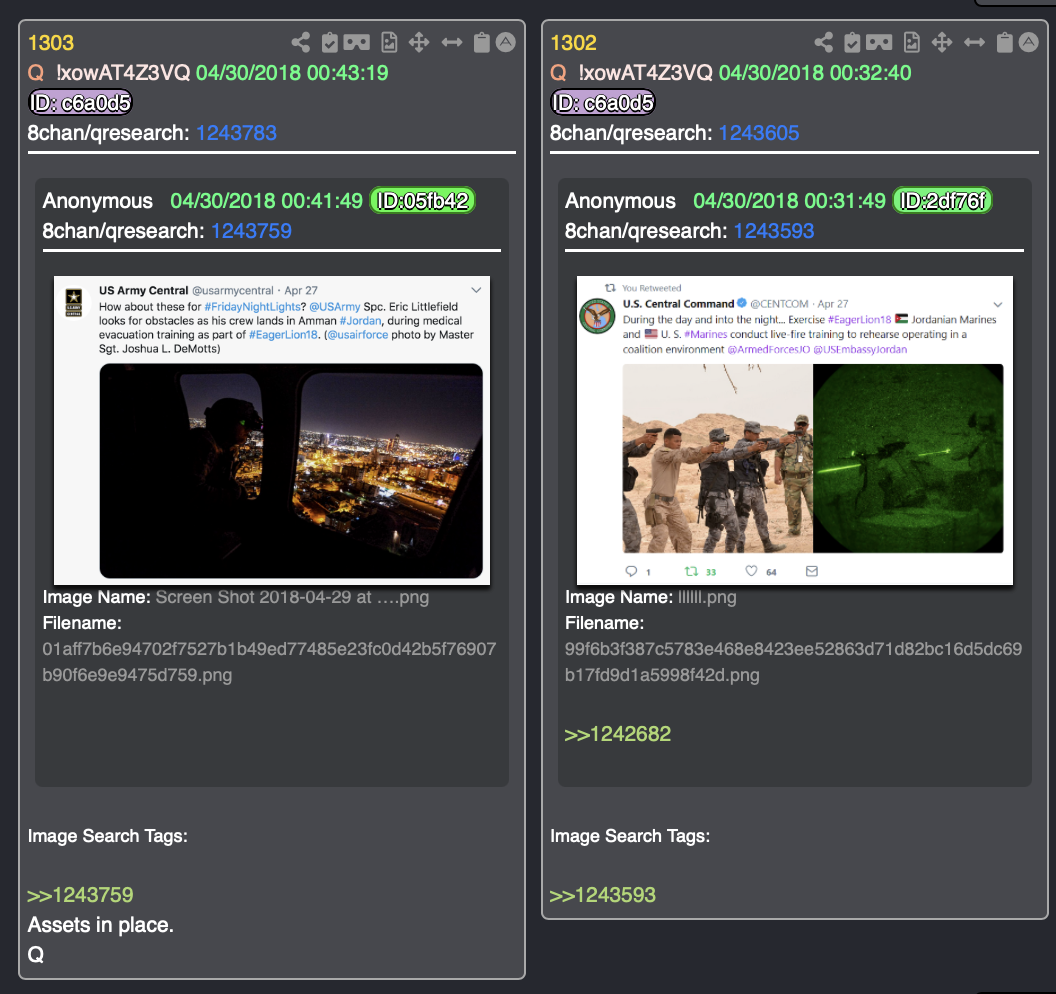The width and height of the screenshot is (1056, 994).
Task: Click the ID:2df76f badge
Action: coord(943,201)
